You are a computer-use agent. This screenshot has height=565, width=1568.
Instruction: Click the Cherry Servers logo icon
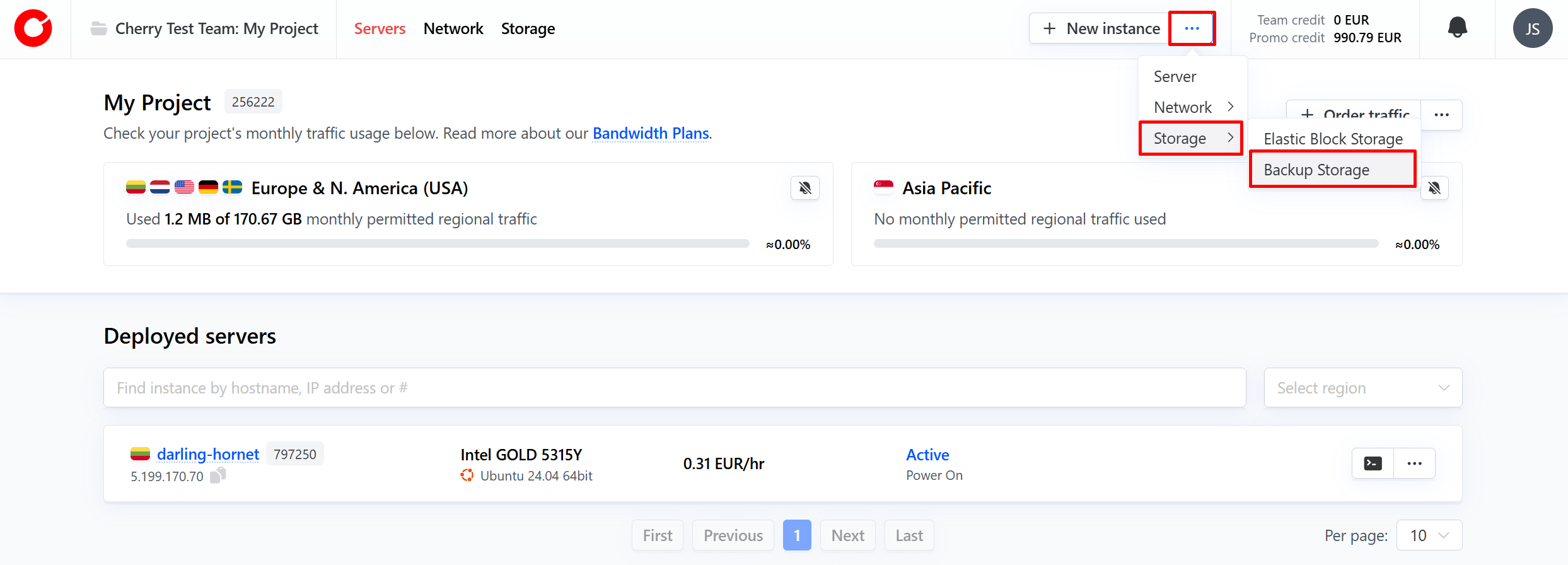[x=33, y=28]
